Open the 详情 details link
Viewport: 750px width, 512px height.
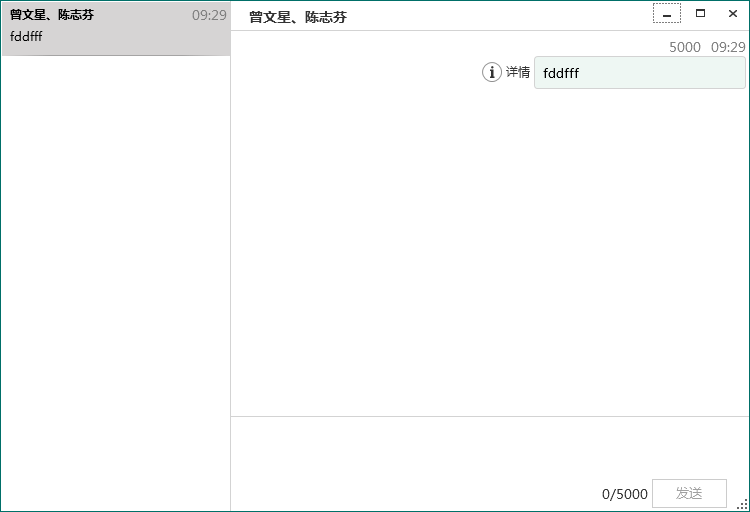(x=518, y=72)
